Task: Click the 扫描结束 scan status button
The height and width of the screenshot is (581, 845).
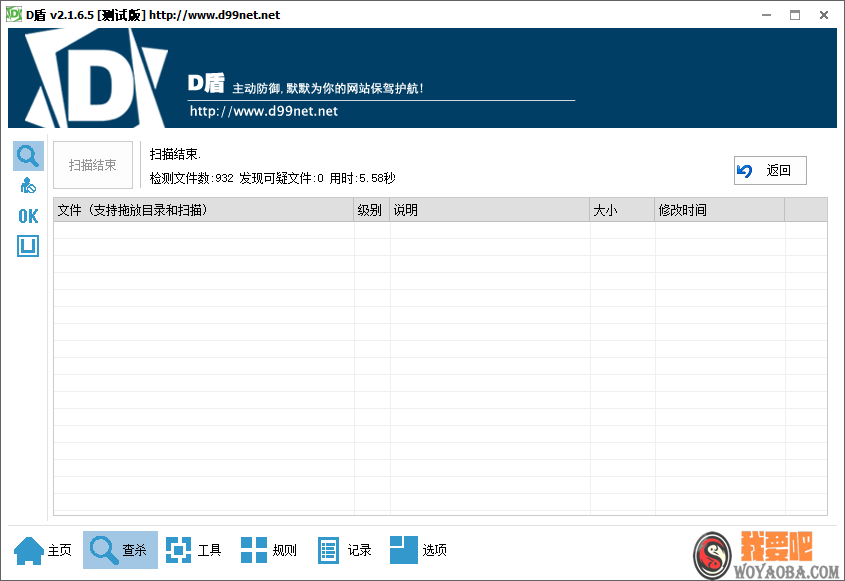Action: click(x=92, y=165)
